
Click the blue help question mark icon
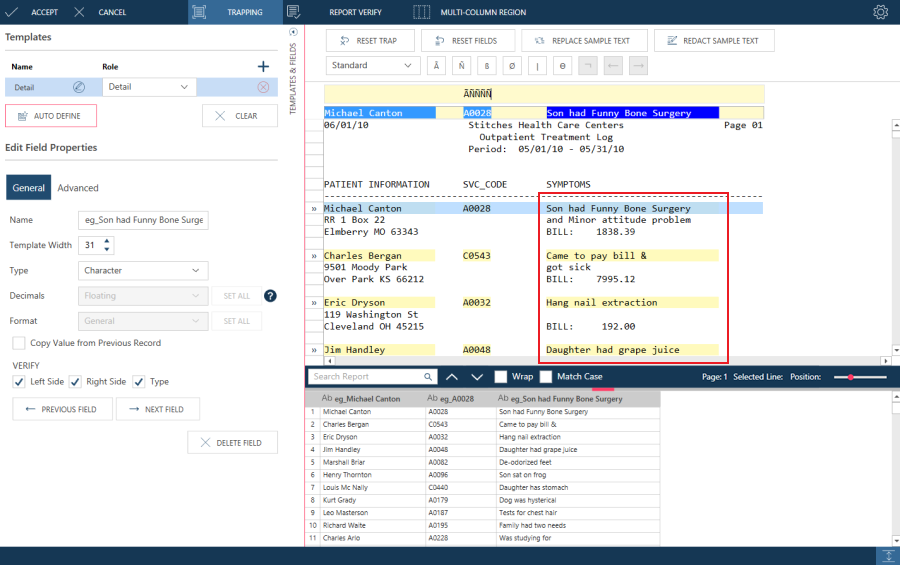[x=270, y=295]
